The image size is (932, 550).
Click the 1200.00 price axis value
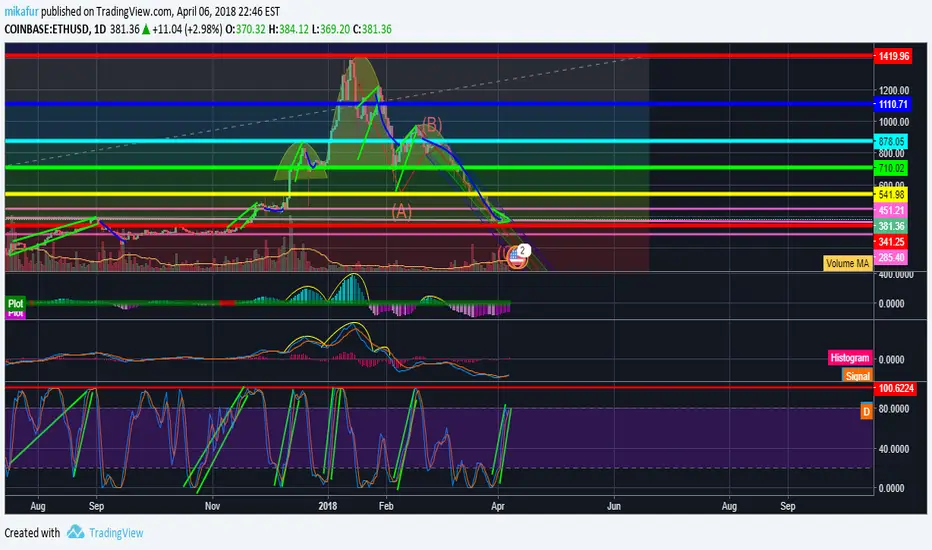pos(895,90)
